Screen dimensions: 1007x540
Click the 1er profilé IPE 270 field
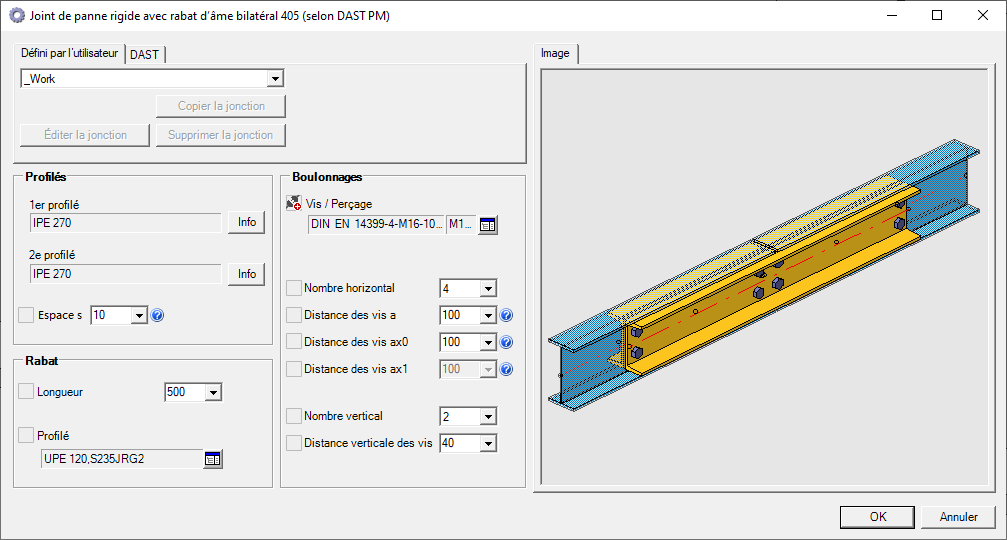click(x=125, y=223)
